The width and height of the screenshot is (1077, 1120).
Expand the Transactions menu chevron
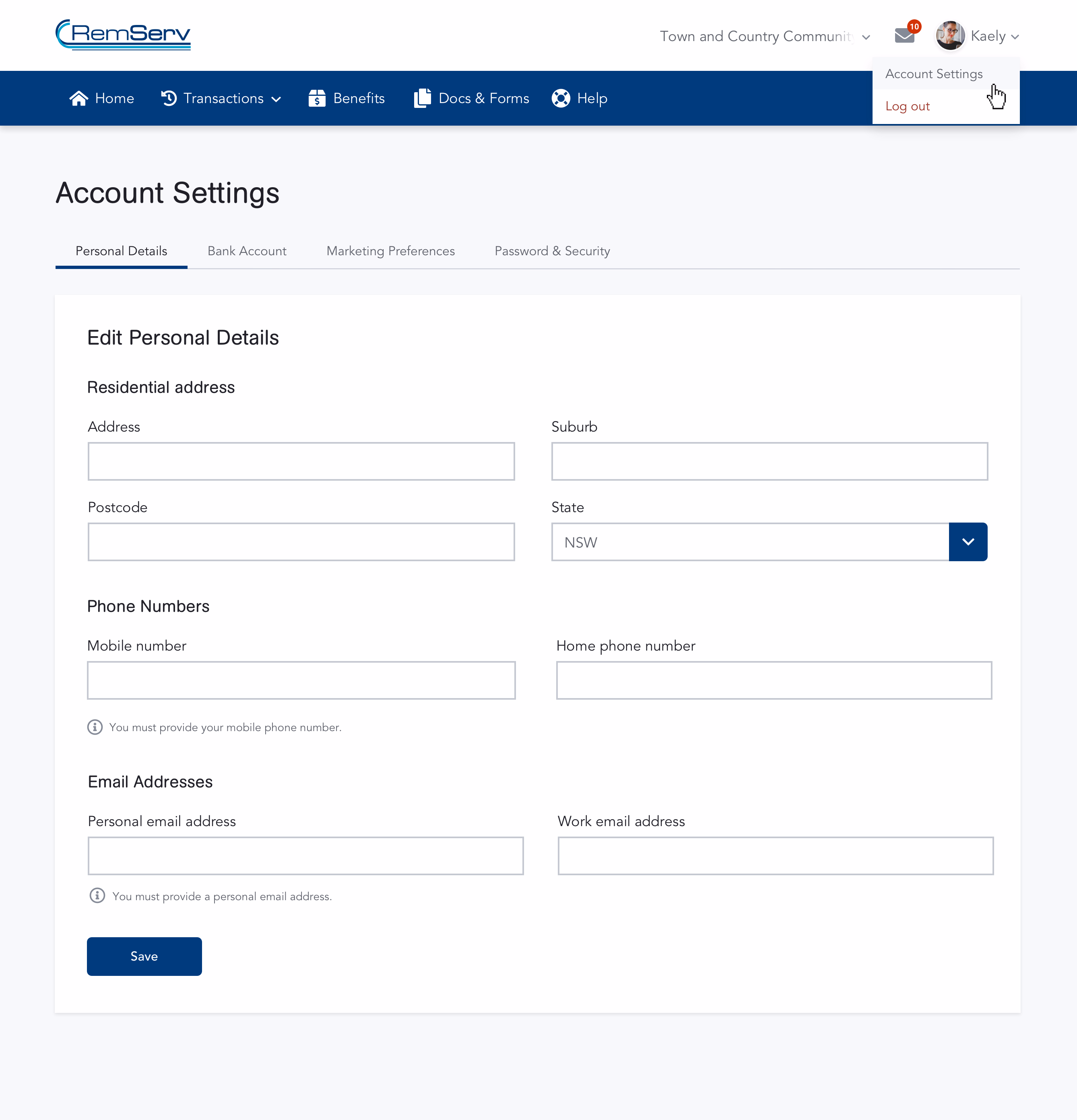pyautogui.click(x=276, y=98)
